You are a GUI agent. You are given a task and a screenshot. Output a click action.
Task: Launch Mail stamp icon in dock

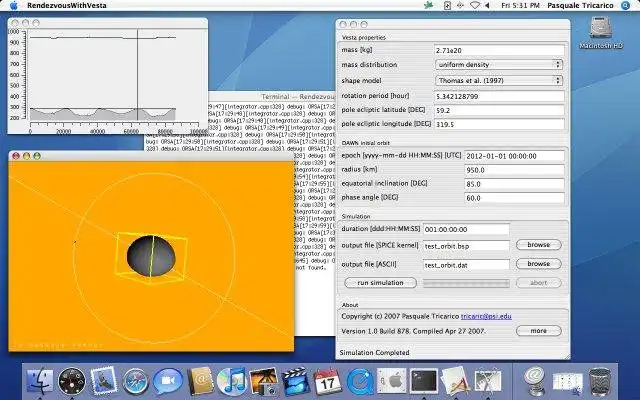(104, 381)
